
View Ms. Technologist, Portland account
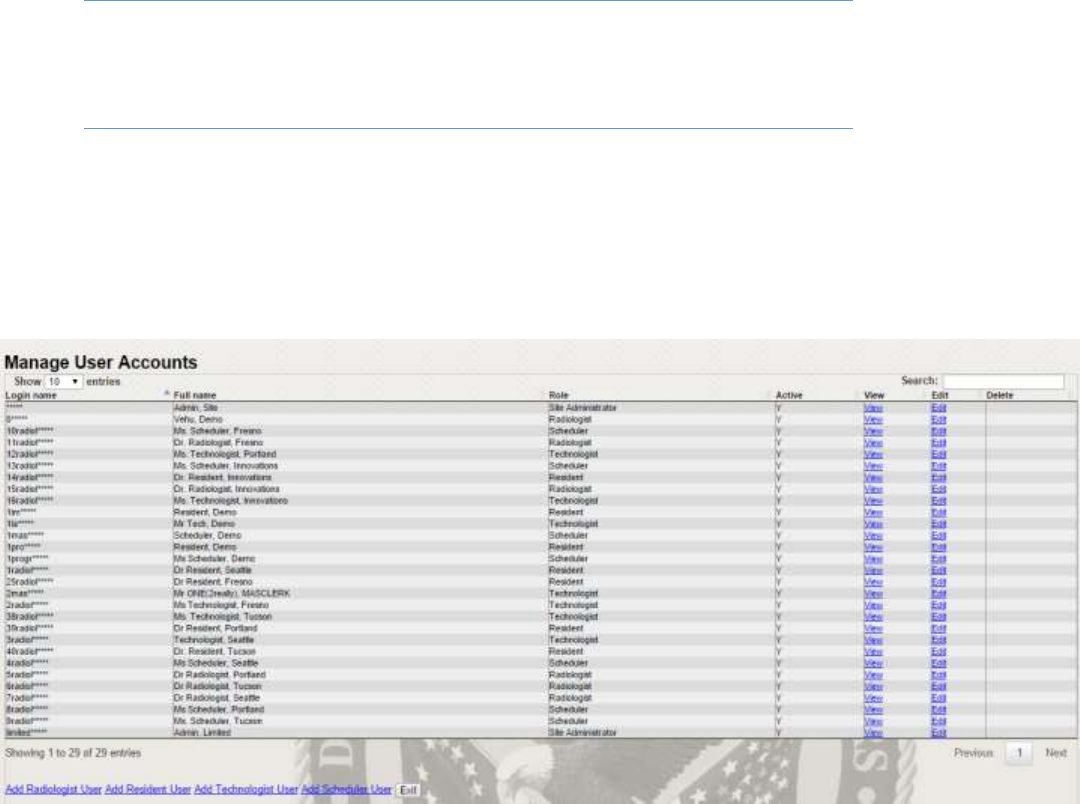click(873, 455)
